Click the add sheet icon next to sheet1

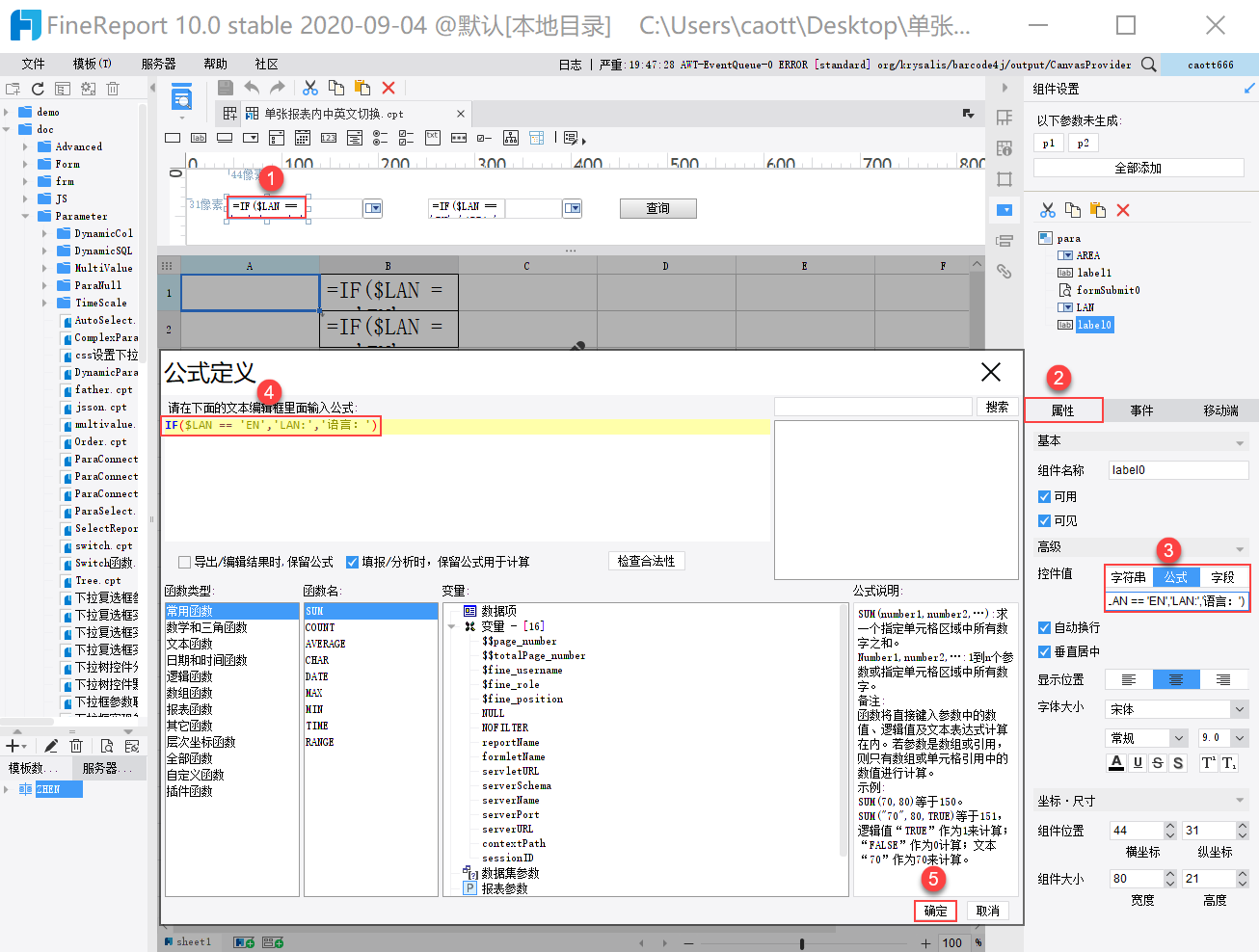coord(244,942)
